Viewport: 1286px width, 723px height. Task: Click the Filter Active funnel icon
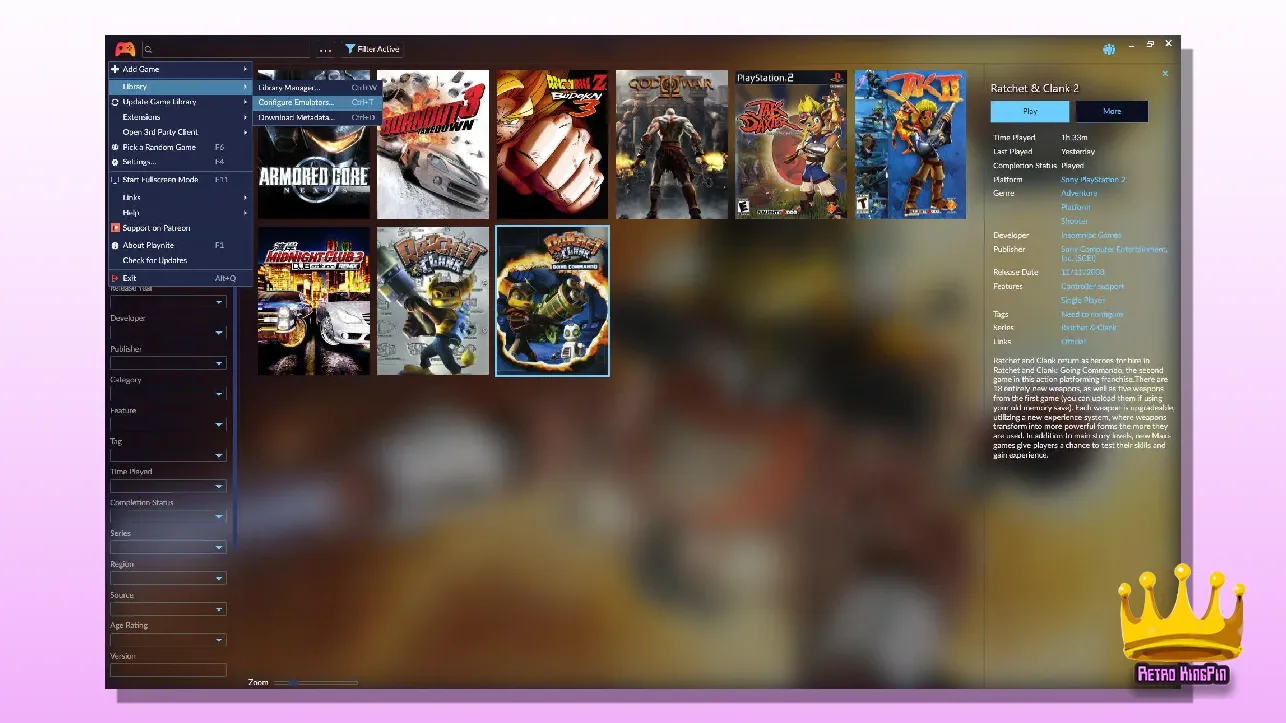pyautogui.click(x=350, y=49)
